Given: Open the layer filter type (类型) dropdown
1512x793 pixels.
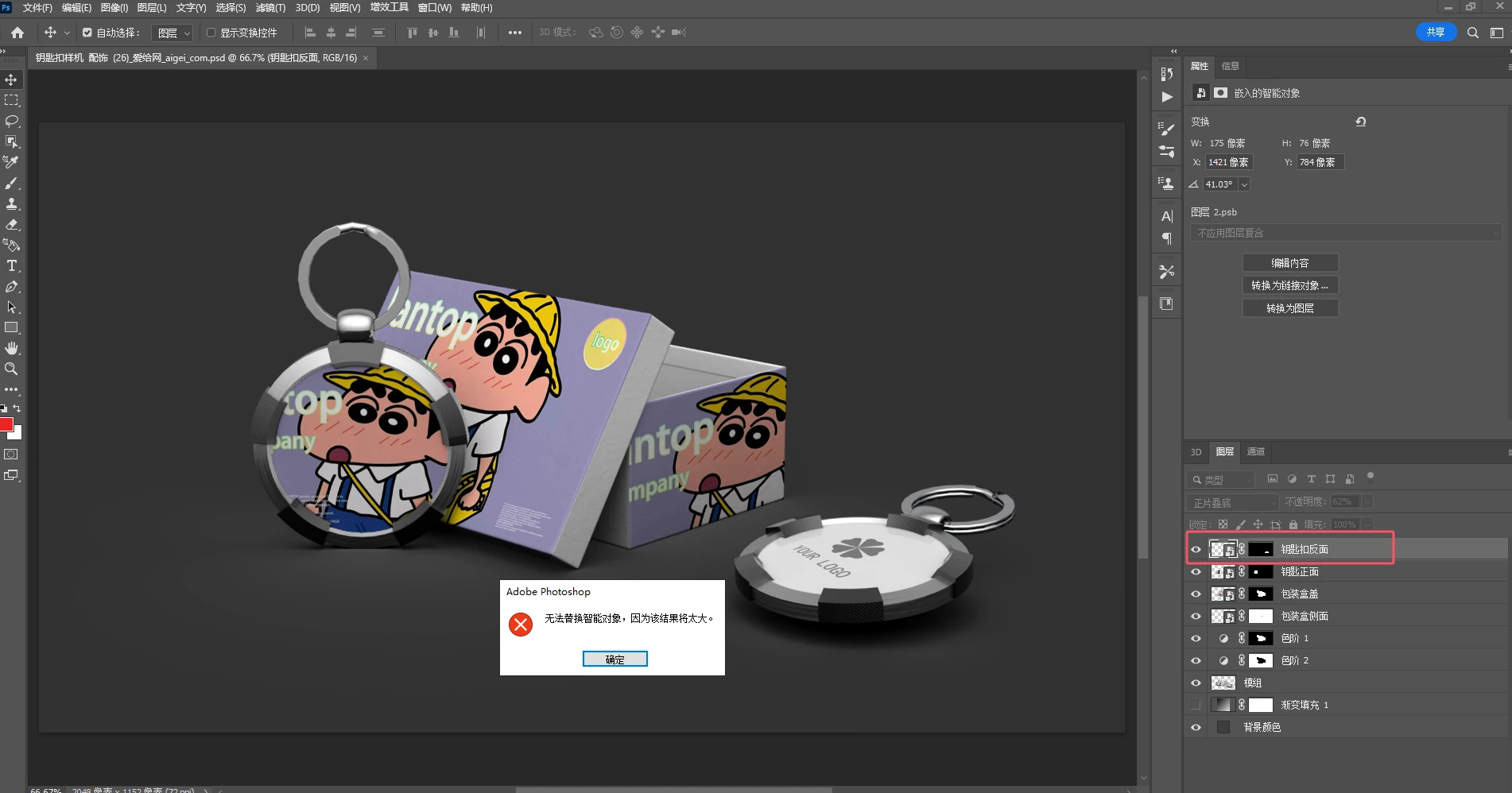Looking at the screenshot, I should 1221,480.
